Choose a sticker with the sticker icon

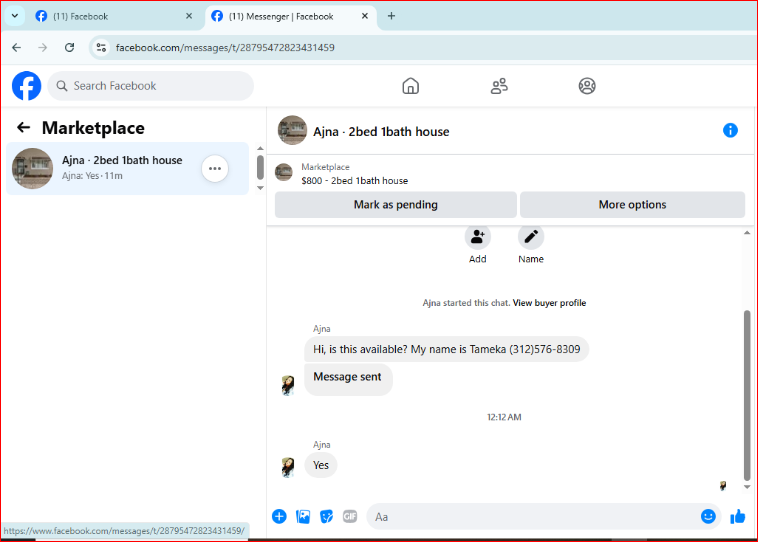tap(326, 516)
